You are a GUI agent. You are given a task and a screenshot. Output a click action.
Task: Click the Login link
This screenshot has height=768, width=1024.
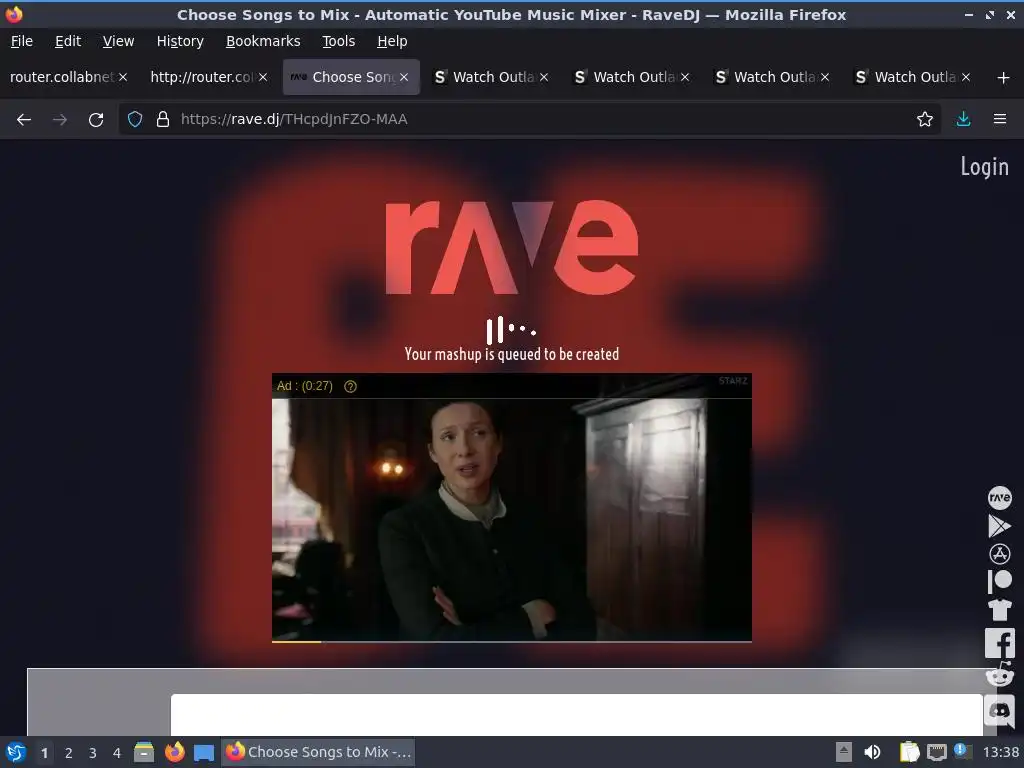pos(984,167)
